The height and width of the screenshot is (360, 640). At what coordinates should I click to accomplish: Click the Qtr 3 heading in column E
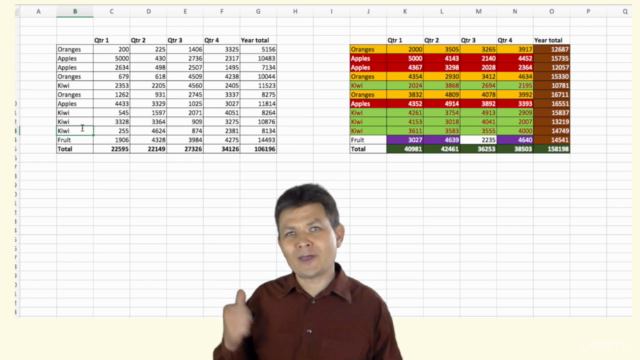(x=175, y=40)
